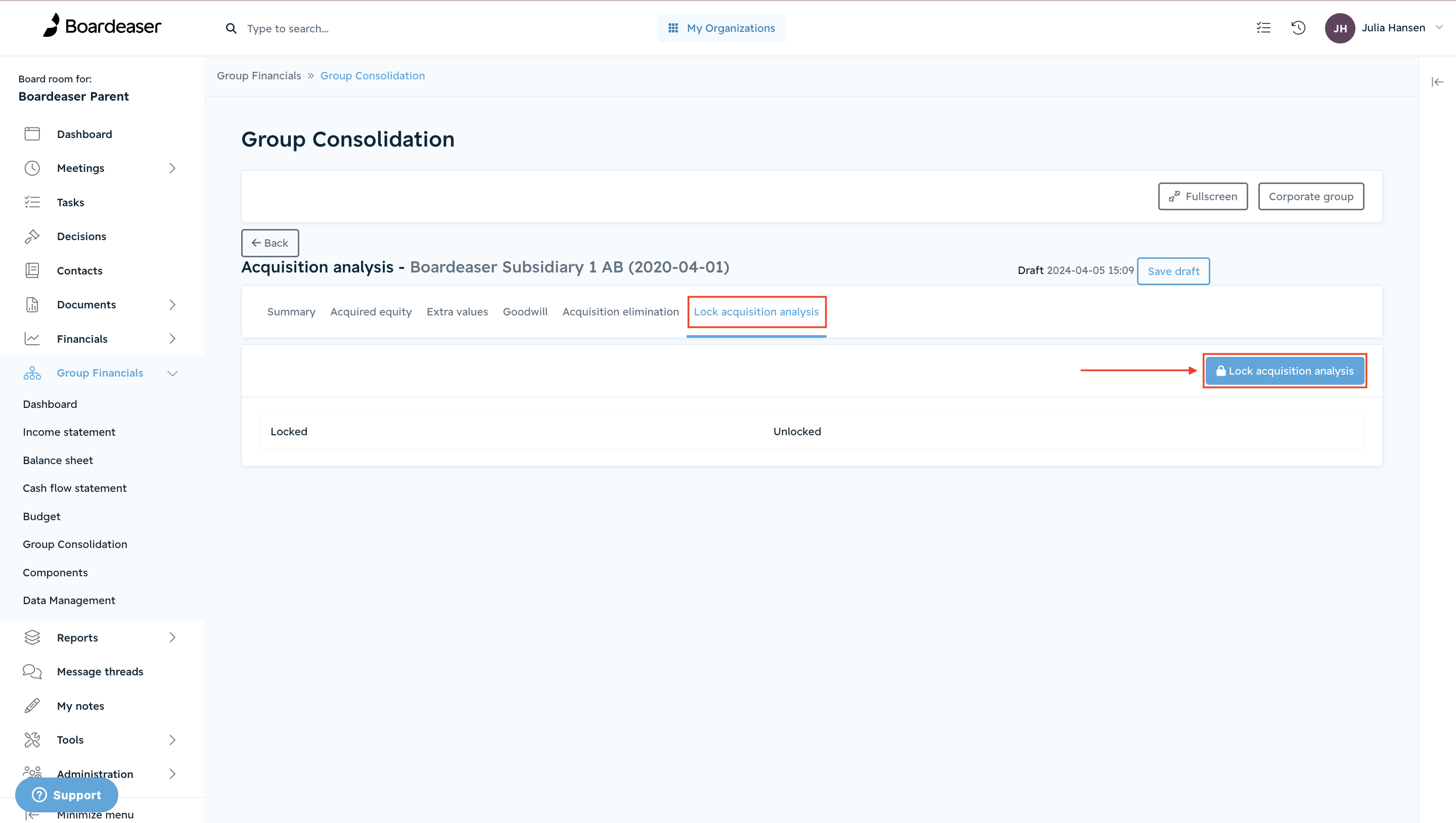Expand the Meetings submenu chevron
Viewport: 1456px width, 823px height.
point(172,168)
